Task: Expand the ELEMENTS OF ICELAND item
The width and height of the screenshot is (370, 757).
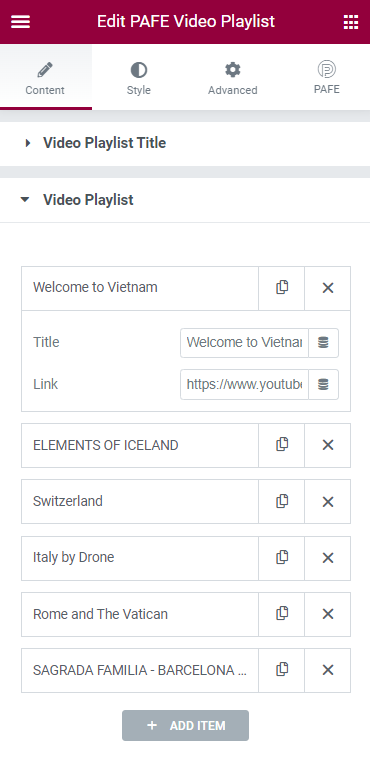Action: 140,445
